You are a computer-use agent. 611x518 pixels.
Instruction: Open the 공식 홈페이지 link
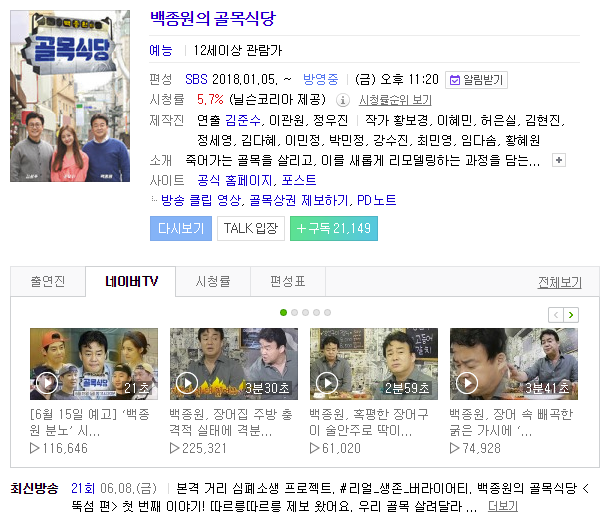coord(235,180)
